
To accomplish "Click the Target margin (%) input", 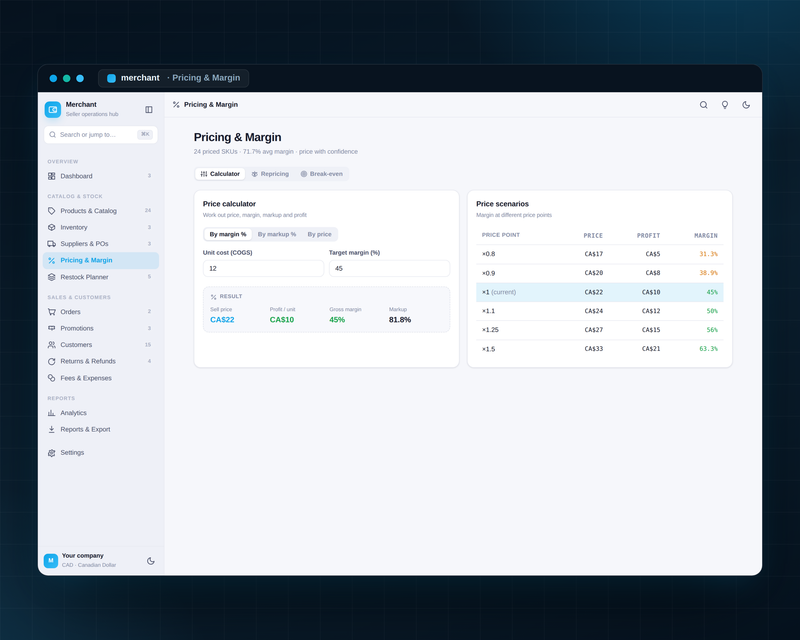I will 389,268.
